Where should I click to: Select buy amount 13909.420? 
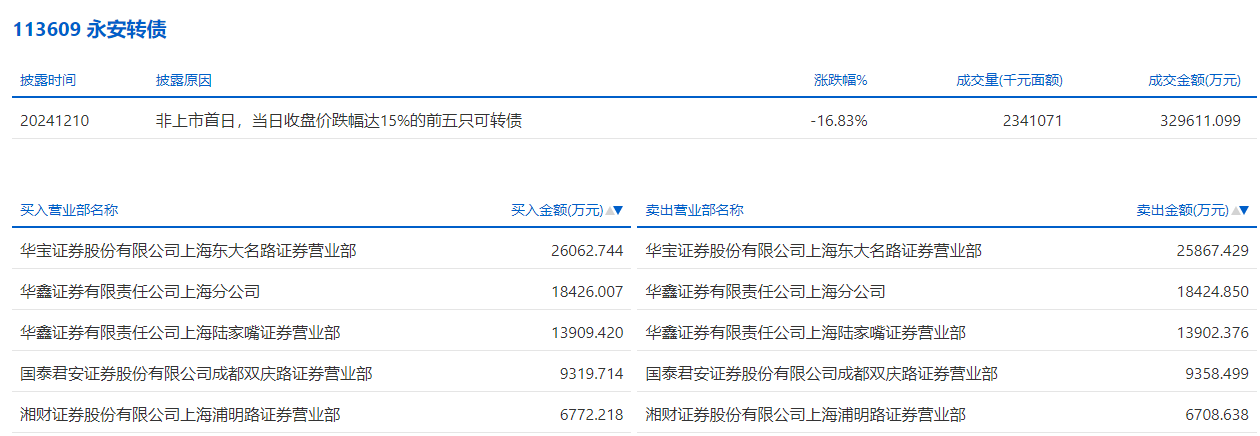(x=587, y=333)
